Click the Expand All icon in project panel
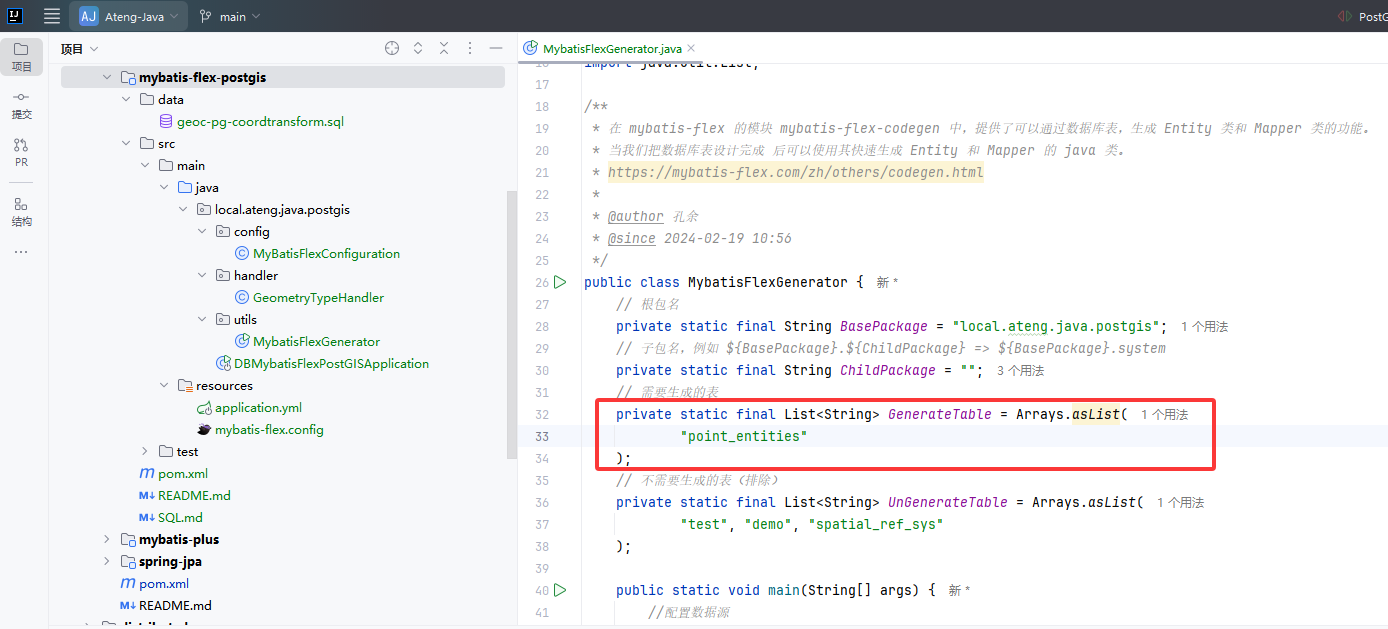Image resolution: width=1388 pixels, height=629 pixels. [418, 48]
